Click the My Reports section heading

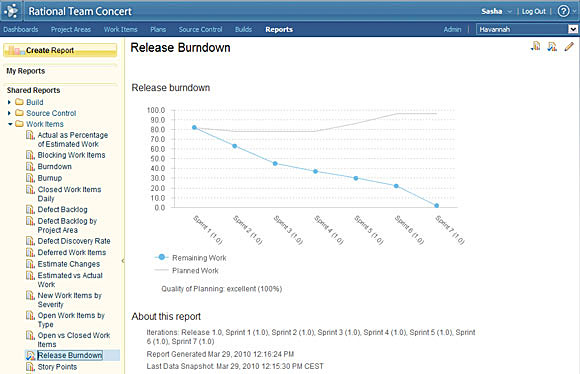(x=26, y=71)
